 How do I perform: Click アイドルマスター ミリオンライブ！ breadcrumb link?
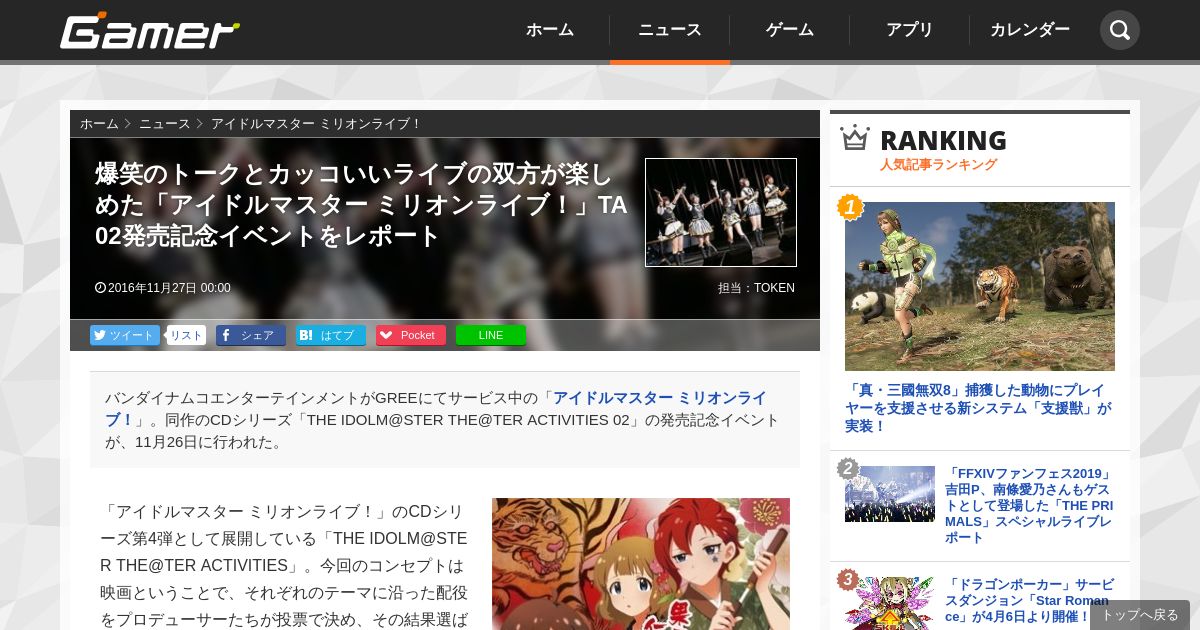[x=316, y=124]
